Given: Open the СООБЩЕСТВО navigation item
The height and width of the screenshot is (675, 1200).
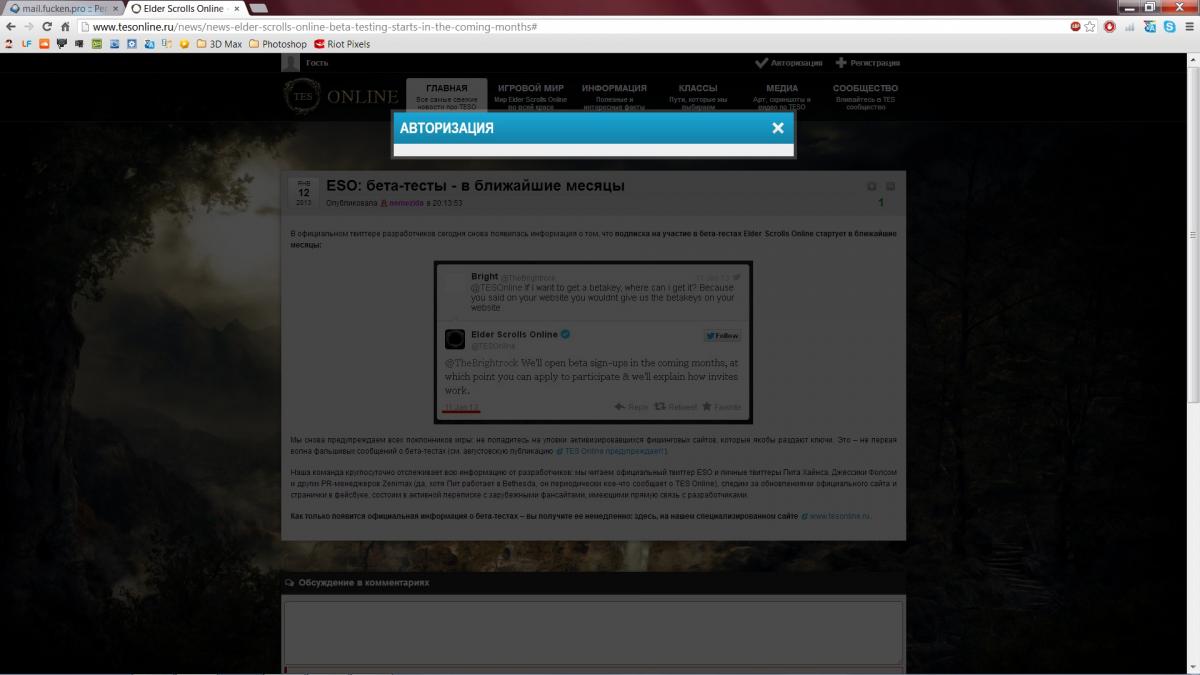Looking at the screenshot, I should [865, 96].
